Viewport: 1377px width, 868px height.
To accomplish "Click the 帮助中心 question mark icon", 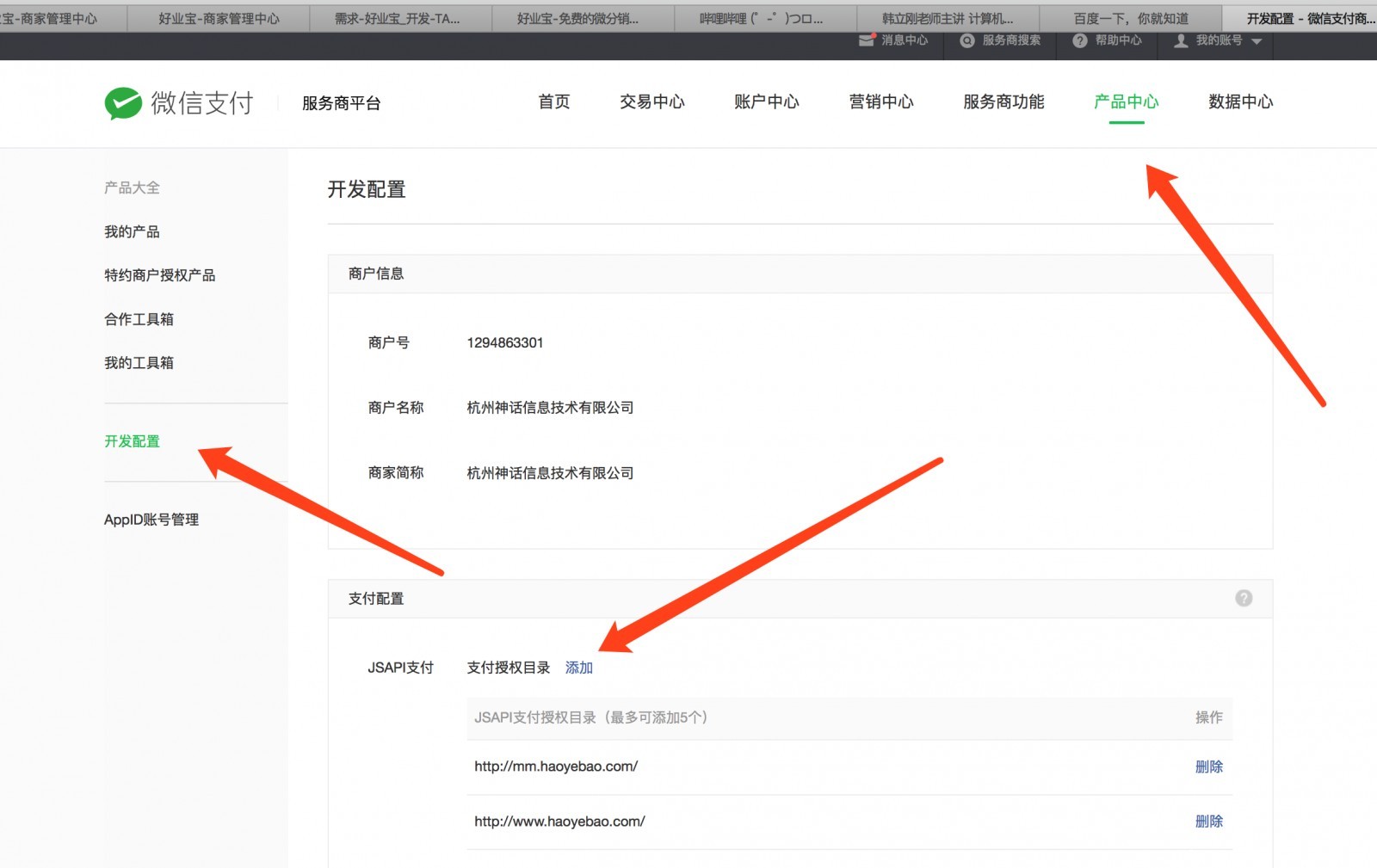I will [1080, 40].
